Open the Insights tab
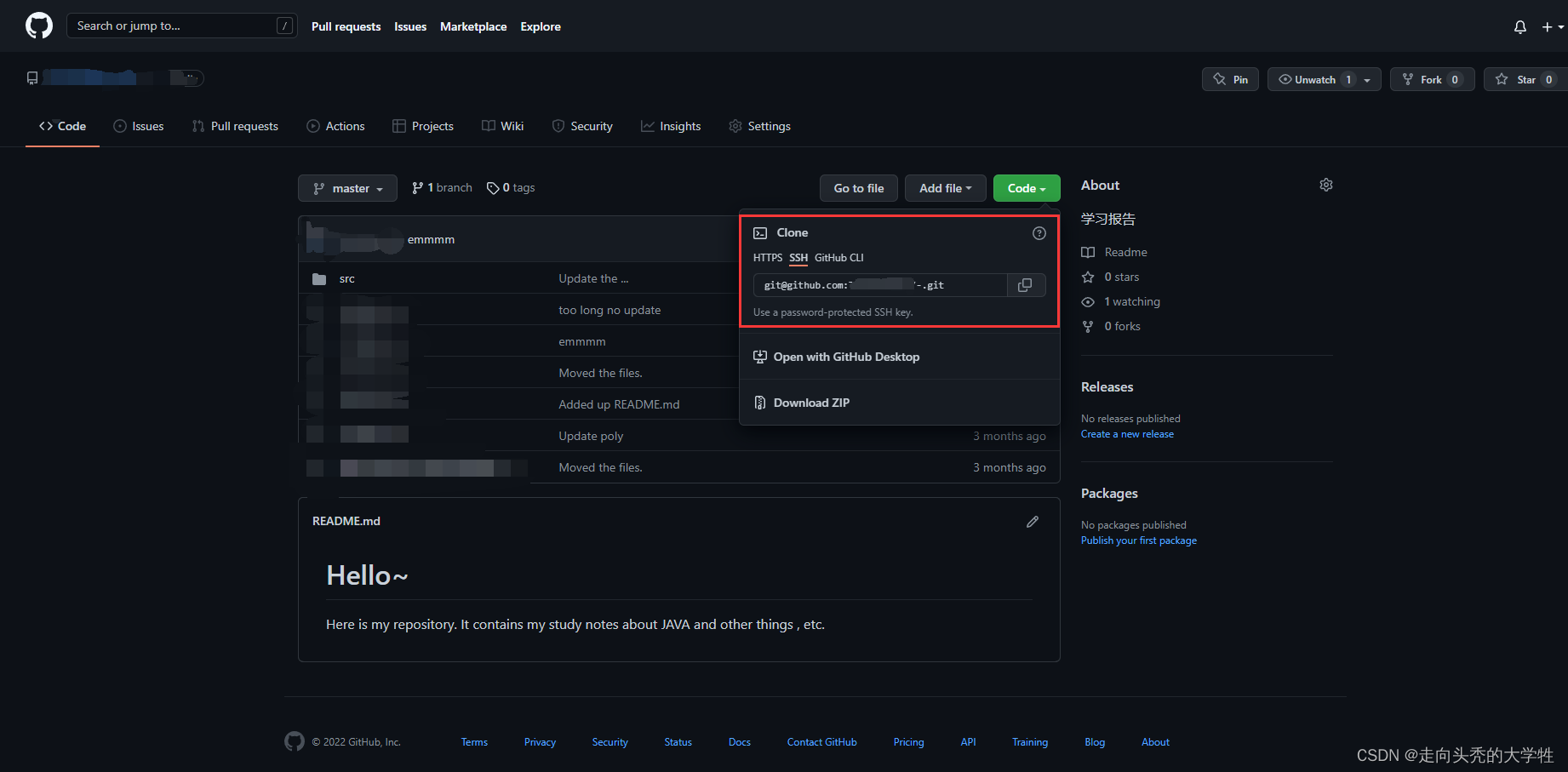 point(671,126)
